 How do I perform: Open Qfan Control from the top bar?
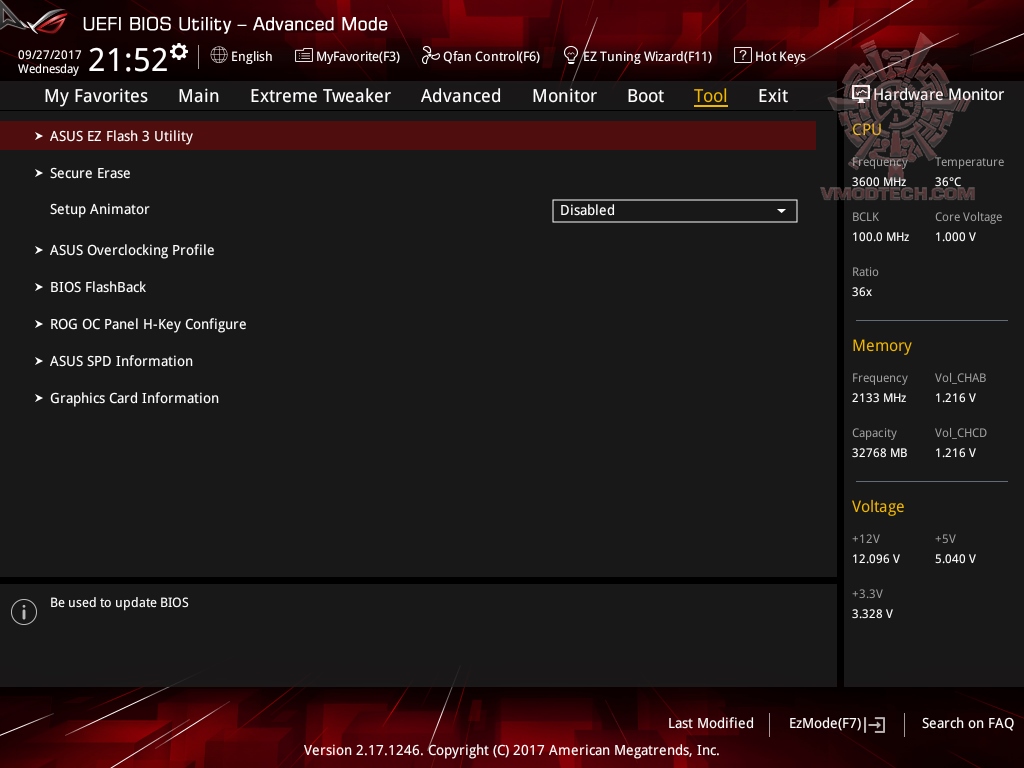click(481, 56)
